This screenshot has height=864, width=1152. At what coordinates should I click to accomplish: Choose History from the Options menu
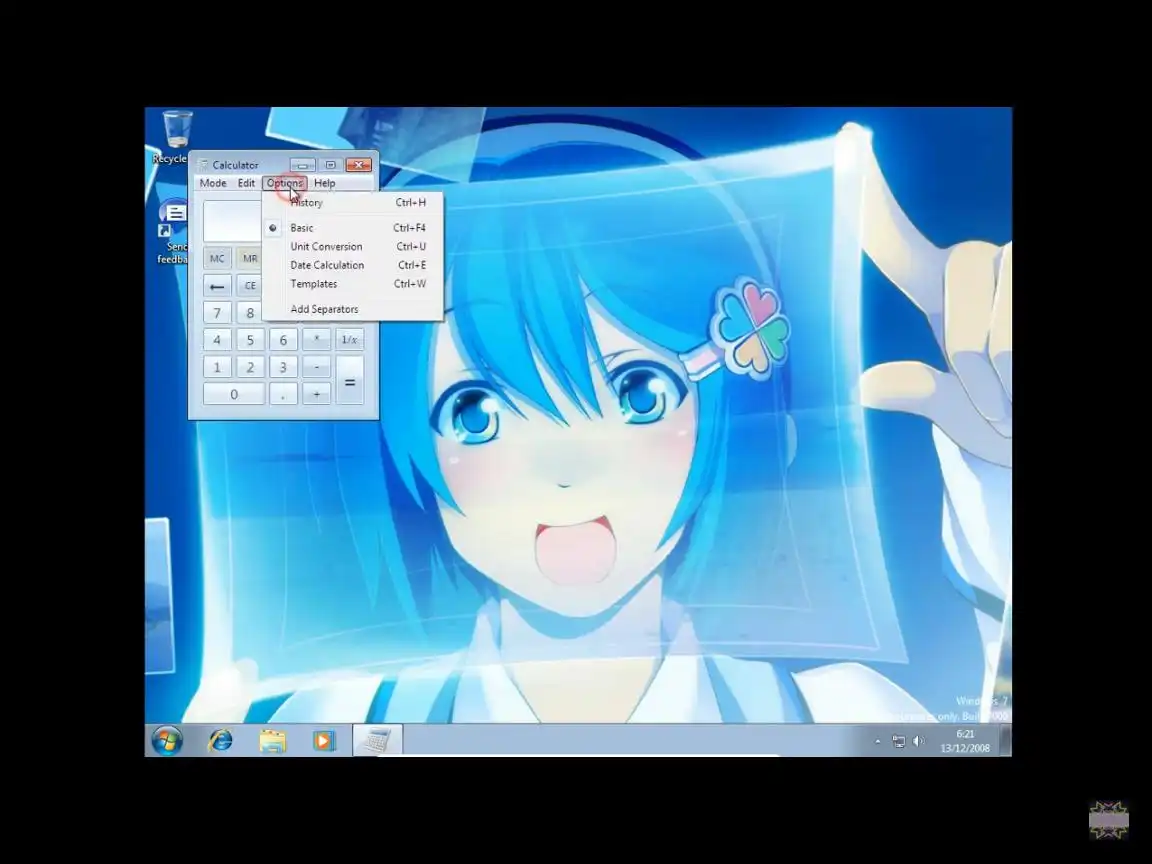352,203
